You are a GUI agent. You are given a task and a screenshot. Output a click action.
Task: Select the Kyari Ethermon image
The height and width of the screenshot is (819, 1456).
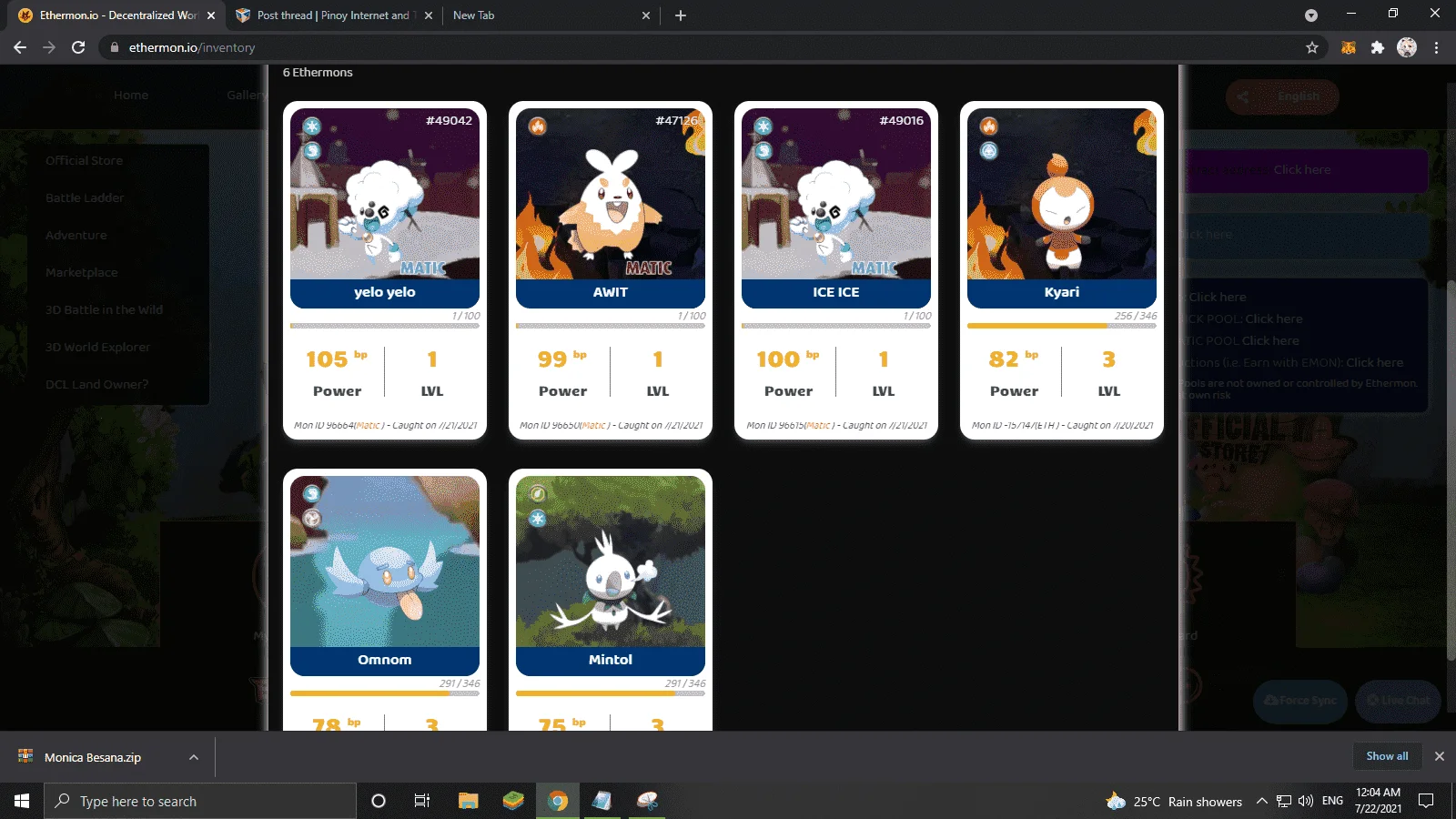1062,194
